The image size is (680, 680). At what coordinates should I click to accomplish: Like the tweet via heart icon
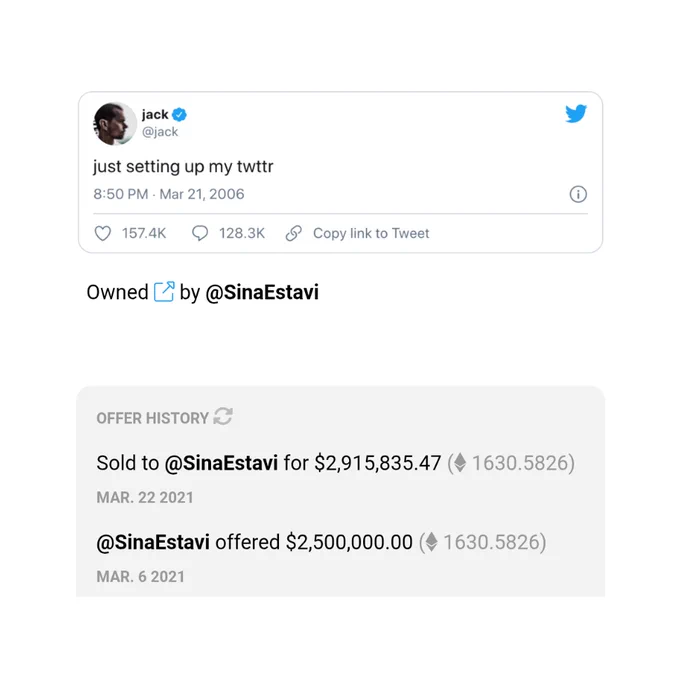point(103,233)
